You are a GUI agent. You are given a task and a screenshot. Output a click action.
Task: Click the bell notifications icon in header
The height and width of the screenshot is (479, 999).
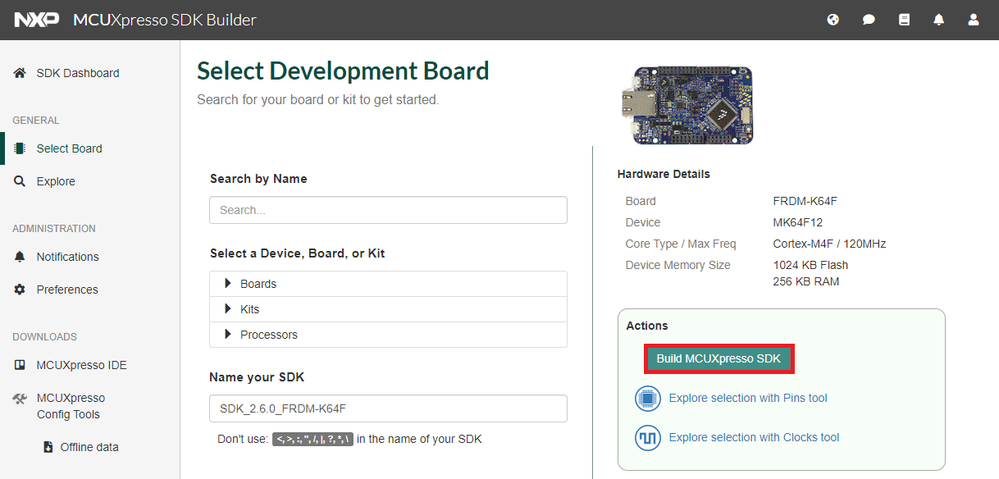point(938,20)
